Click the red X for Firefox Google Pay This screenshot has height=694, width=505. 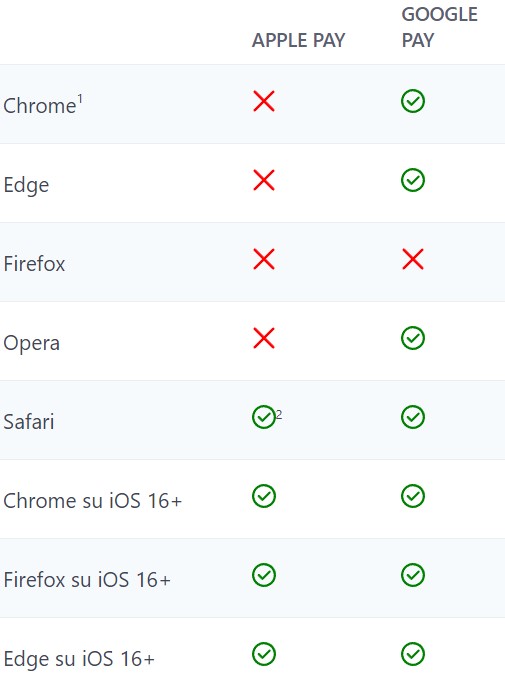click(x=413, y=259)
